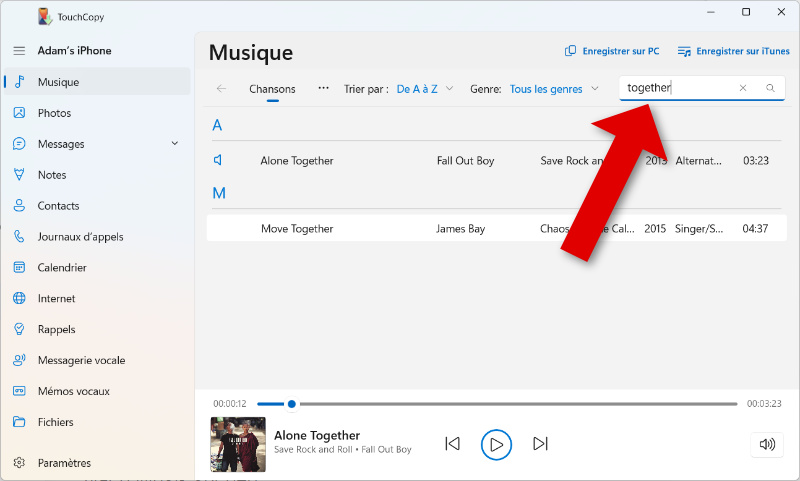
Task: Click Enregistrer sur PC button
Action: click(x=612, y=51)
